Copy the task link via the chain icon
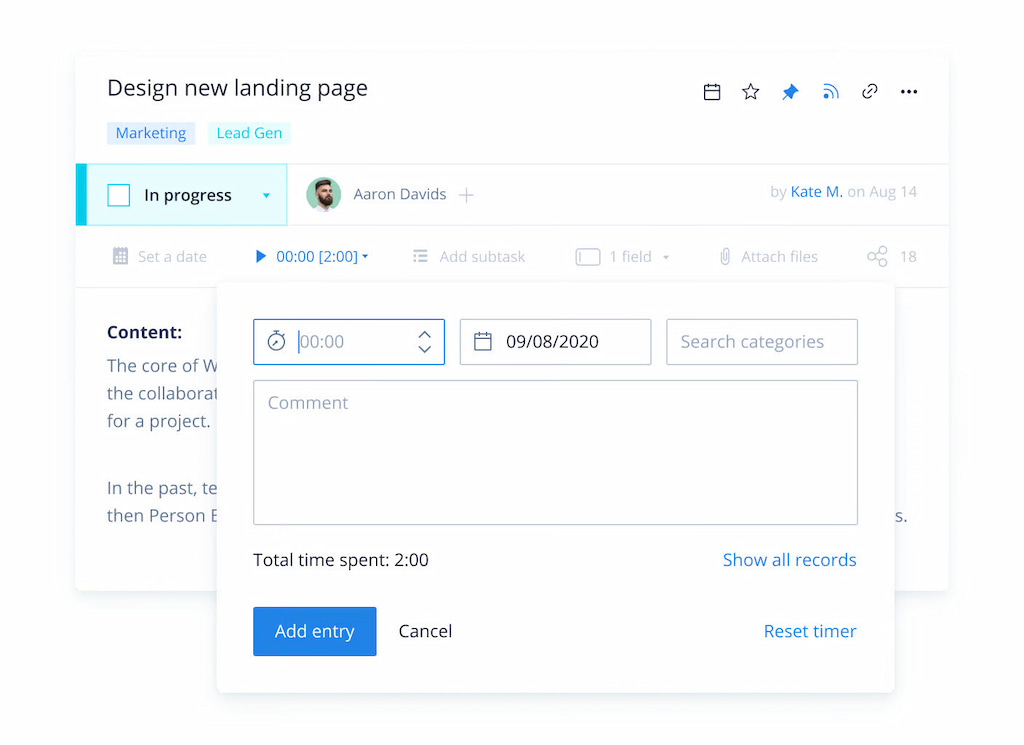Screen dimensions: 1024x745 [x=869, y=91]
